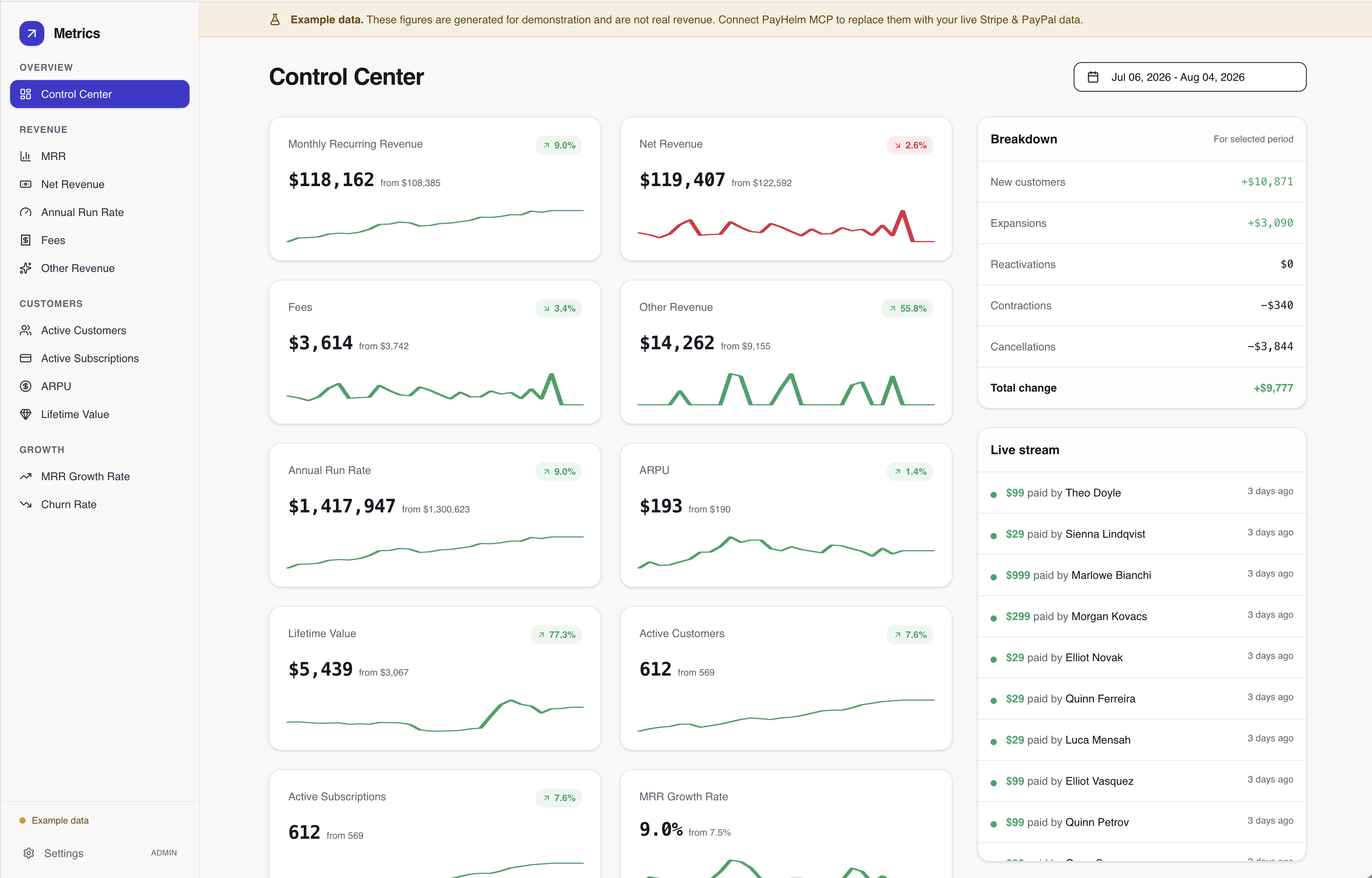Click the Reactivations $0 row
1372x878 pixels.
(1142, 264)
